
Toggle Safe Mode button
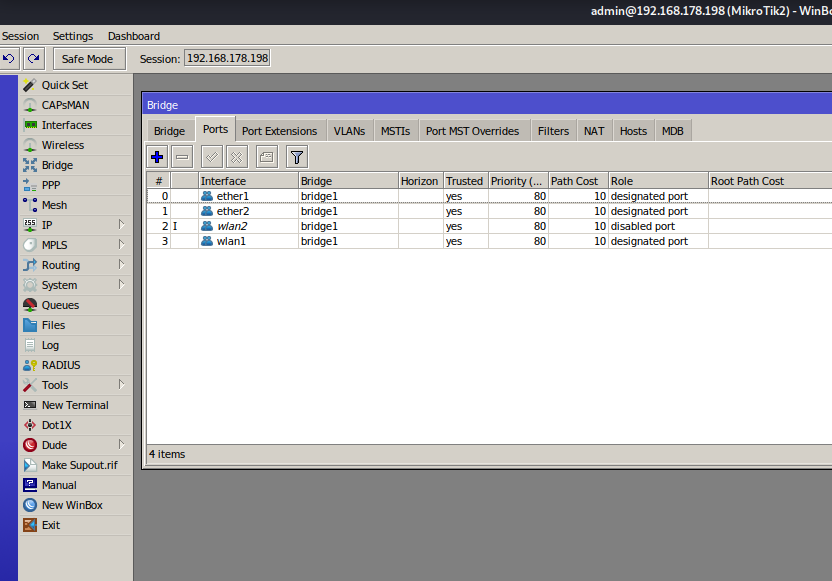click(x=89, y=58)
